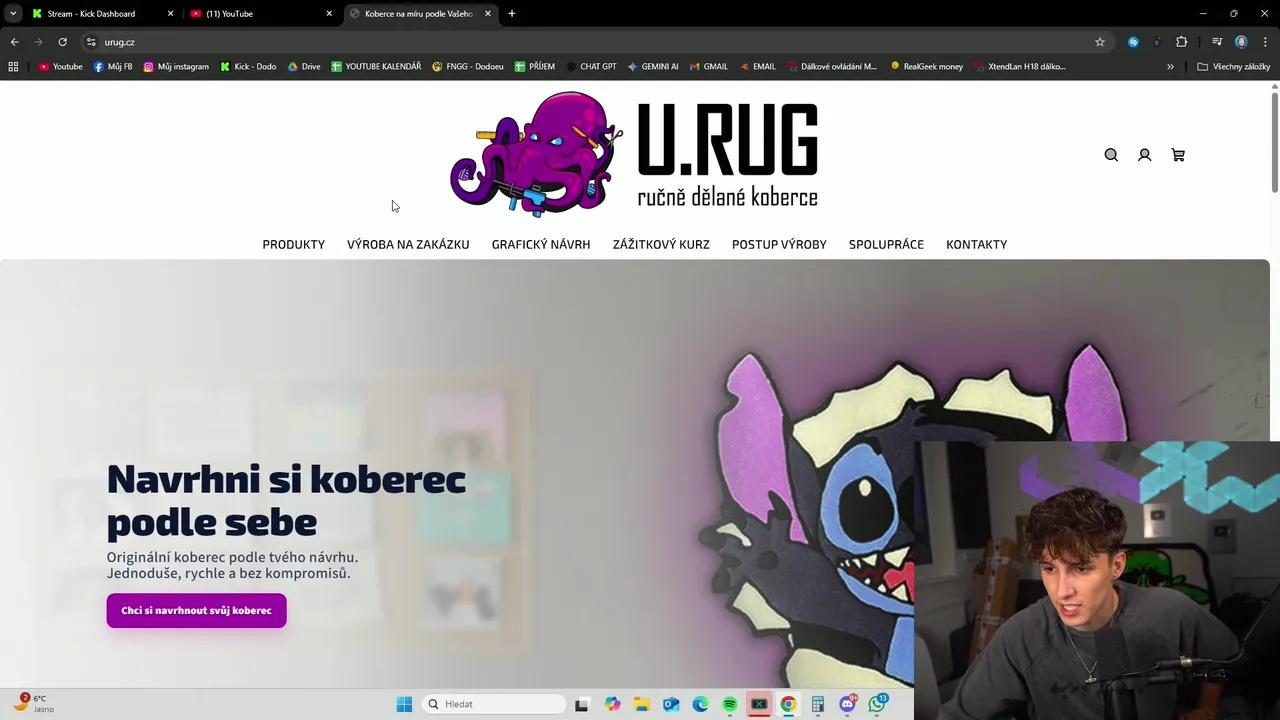Go back with the browser back arrow

14,42
